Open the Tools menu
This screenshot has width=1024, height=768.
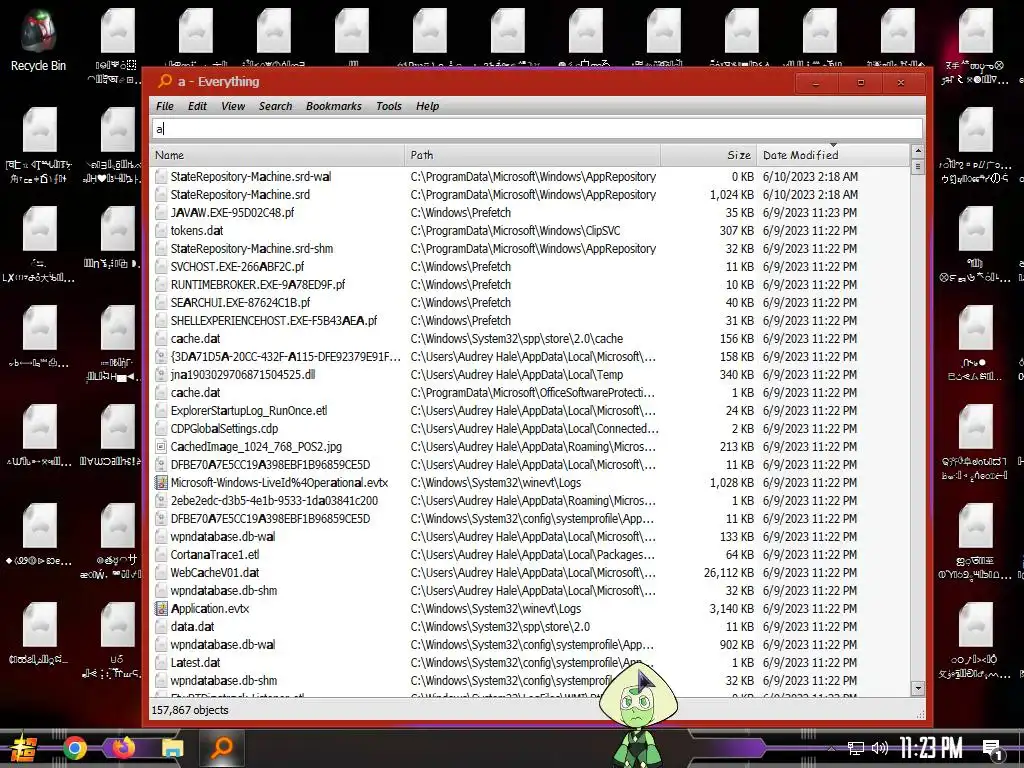pos(389,106)
